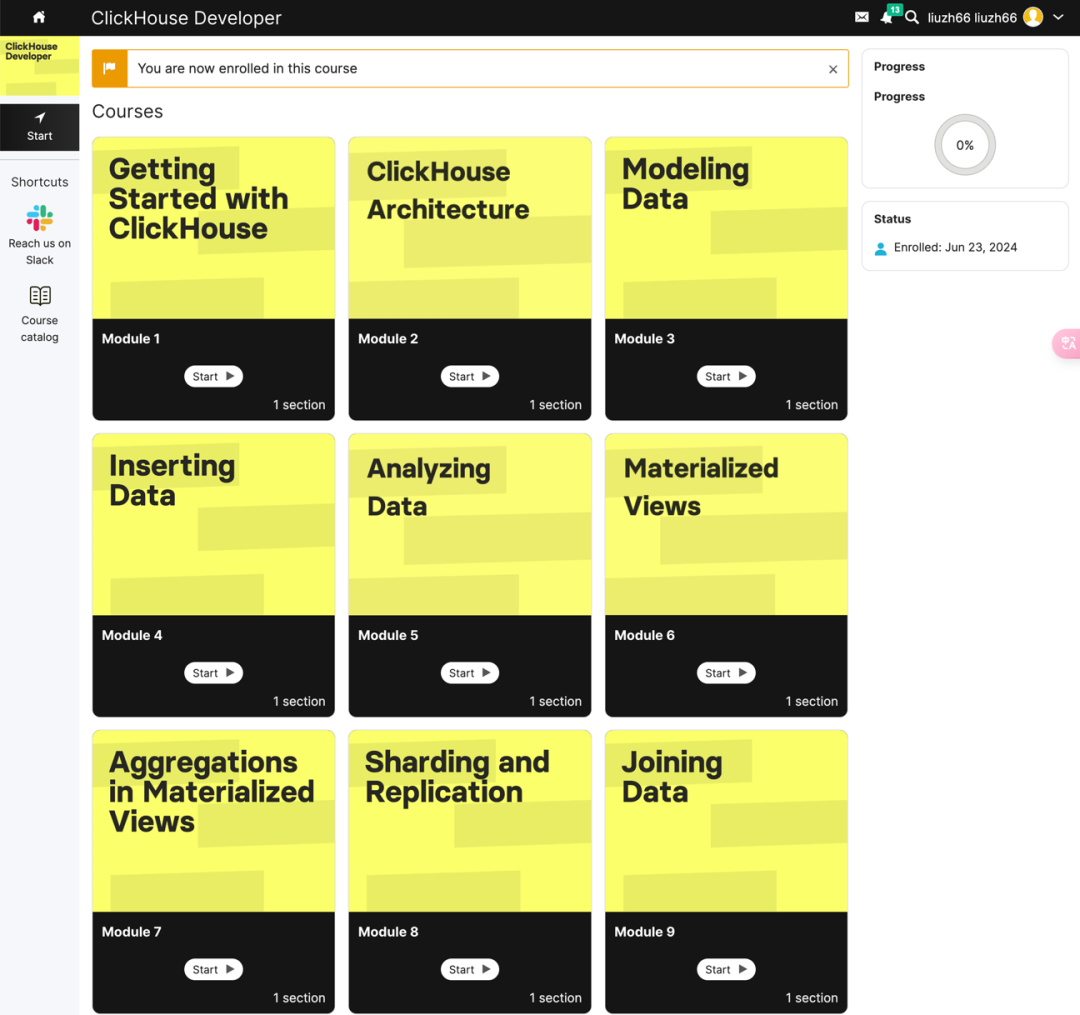Click the Enrolled: Jun 23, 2024 status
Image resolution: width=1080 pixels, height=1015 pixels.
pos(955,248)
